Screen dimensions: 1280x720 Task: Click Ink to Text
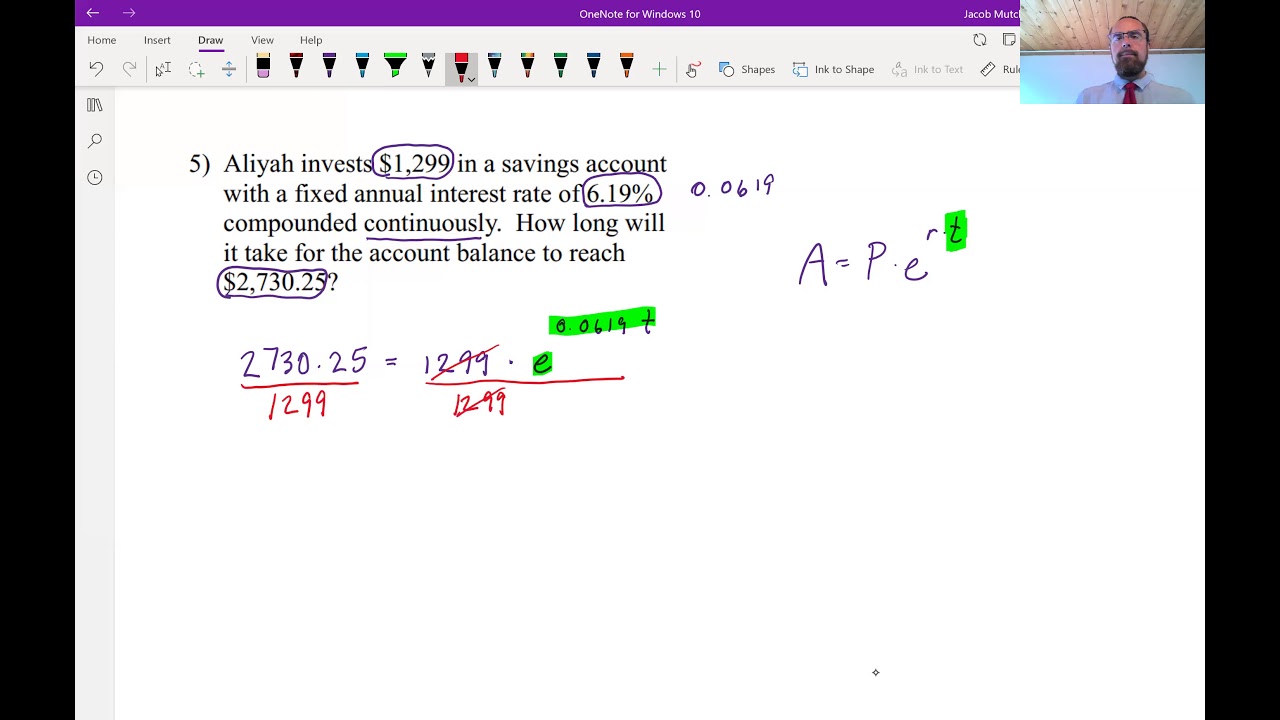[x=927, y=69]
